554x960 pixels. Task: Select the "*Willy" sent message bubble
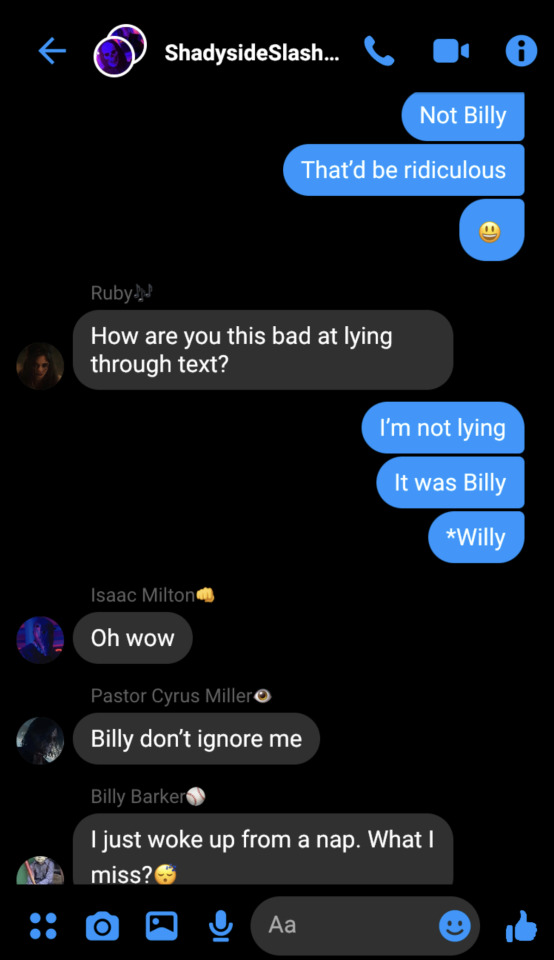coord(476,537)
